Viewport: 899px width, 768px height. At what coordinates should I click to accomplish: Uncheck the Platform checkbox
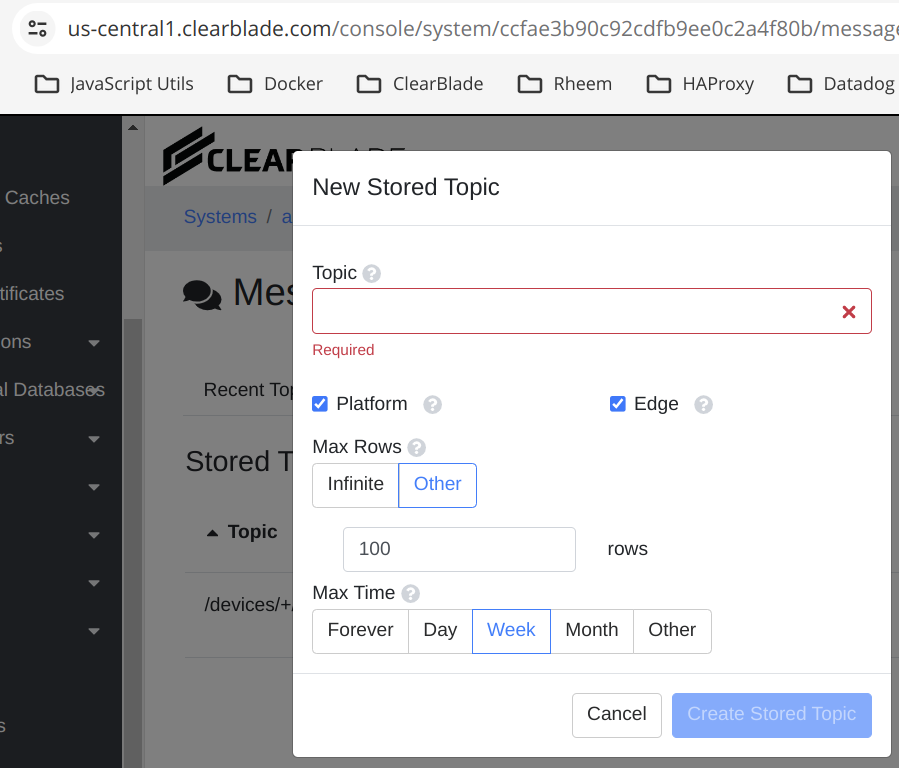click(x=320, y=404)
